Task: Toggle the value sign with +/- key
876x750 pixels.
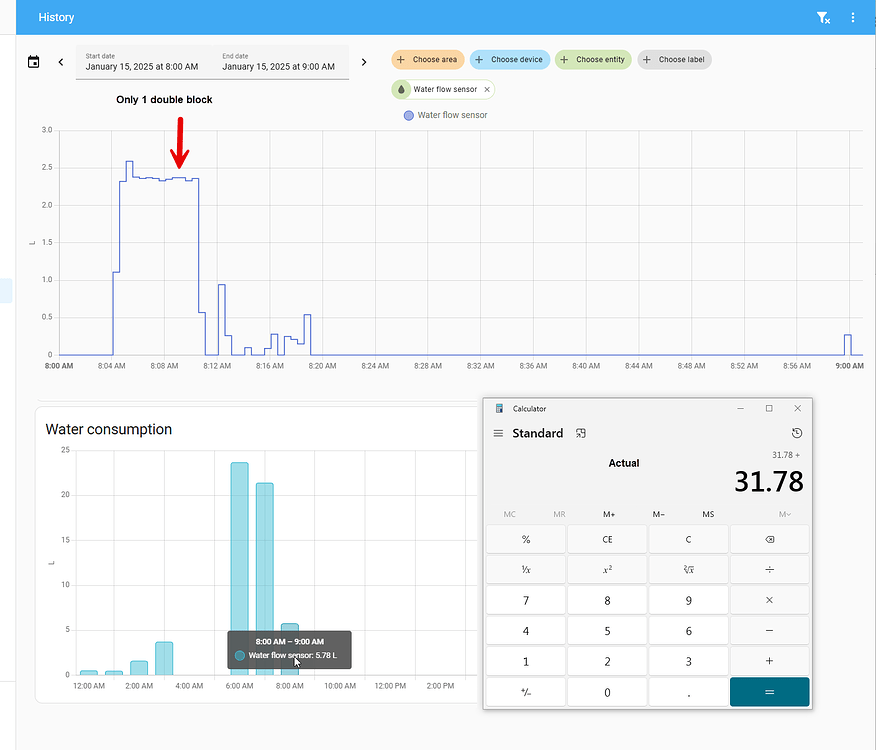Action: click(525, 691)
